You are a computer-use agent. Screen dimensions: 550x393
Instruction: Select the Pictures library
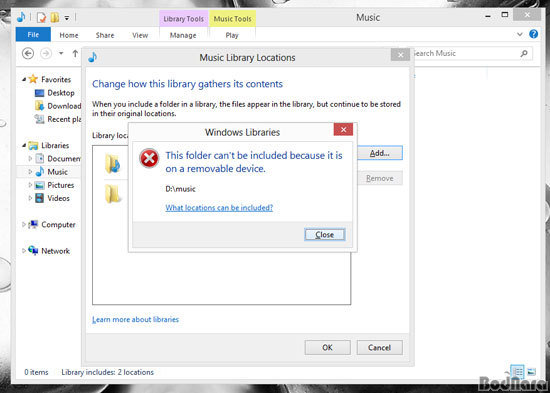click(61, 185)
